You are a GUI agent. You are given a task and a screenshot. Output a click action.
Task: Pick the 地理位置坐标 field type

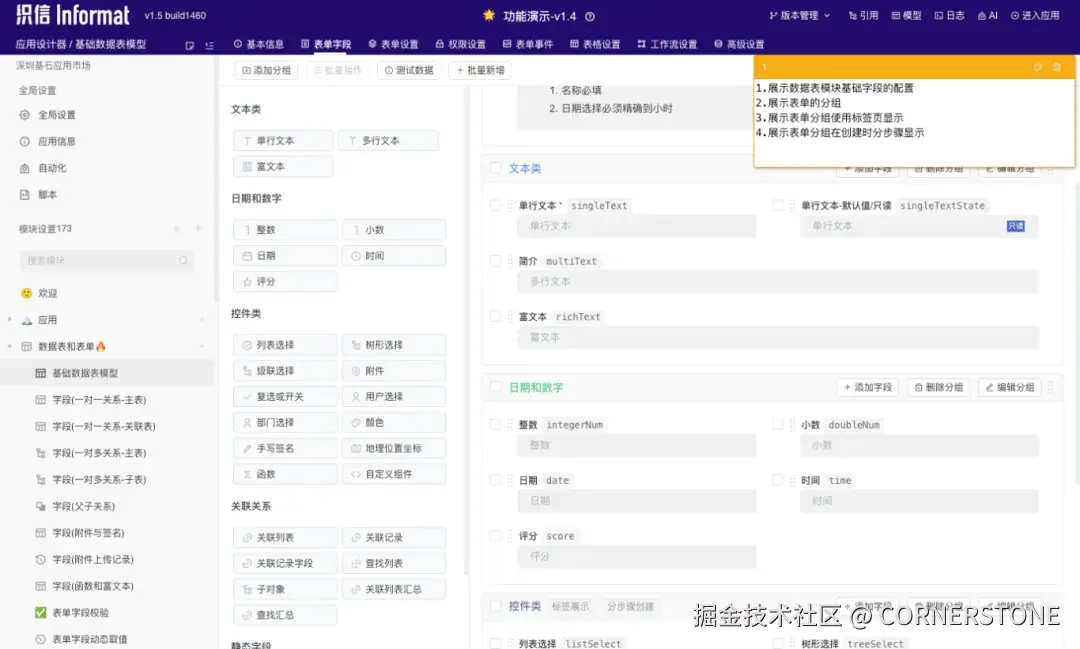394,449
